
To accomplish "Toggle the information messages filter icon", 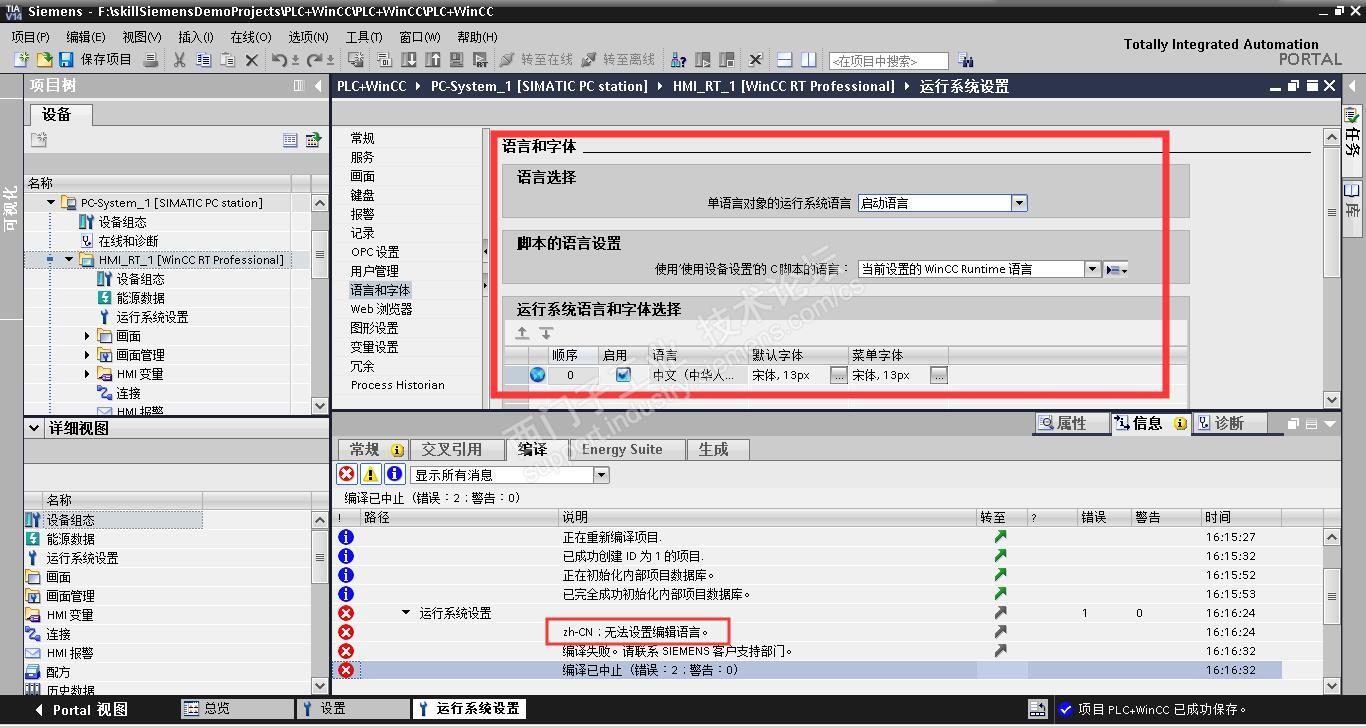I will (x=394, y=475).
